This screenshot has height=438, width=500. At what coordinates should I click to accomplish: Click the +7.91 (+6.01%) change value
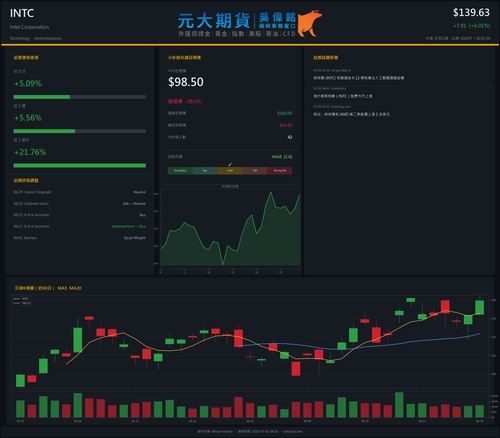point(471,26)
